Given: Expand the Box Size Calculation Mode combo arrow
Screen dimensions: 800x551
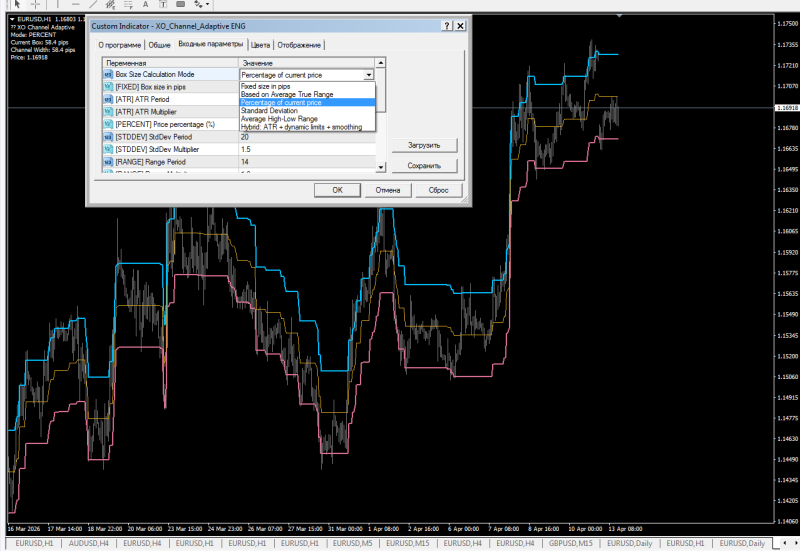Looking at the screenshot, I should (x=368, y=75).
